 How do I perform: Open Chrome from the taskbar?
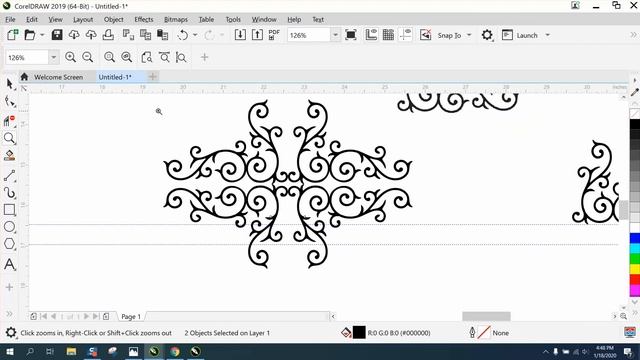coord(175,351)
